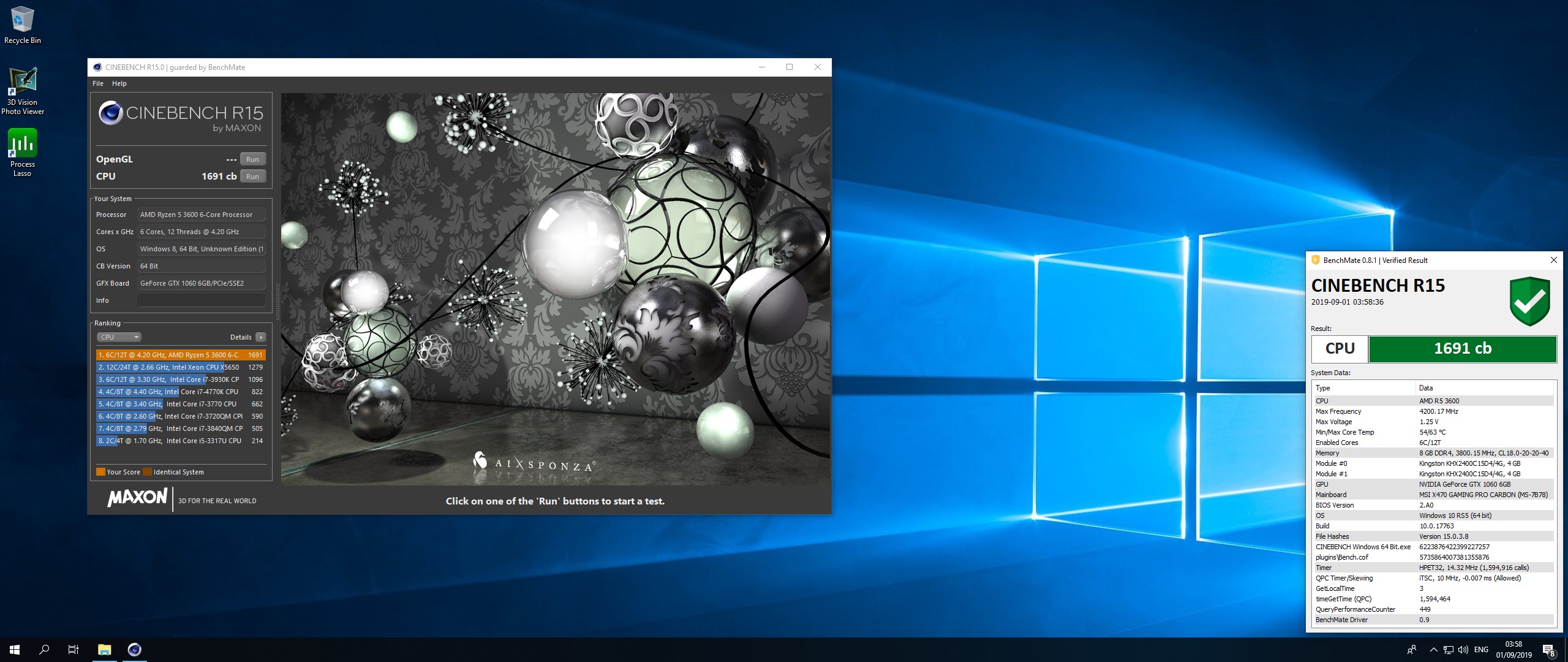Click the green verified shield checkmark
This screenshot has height=662, width=1568.
coord(1529,301)
